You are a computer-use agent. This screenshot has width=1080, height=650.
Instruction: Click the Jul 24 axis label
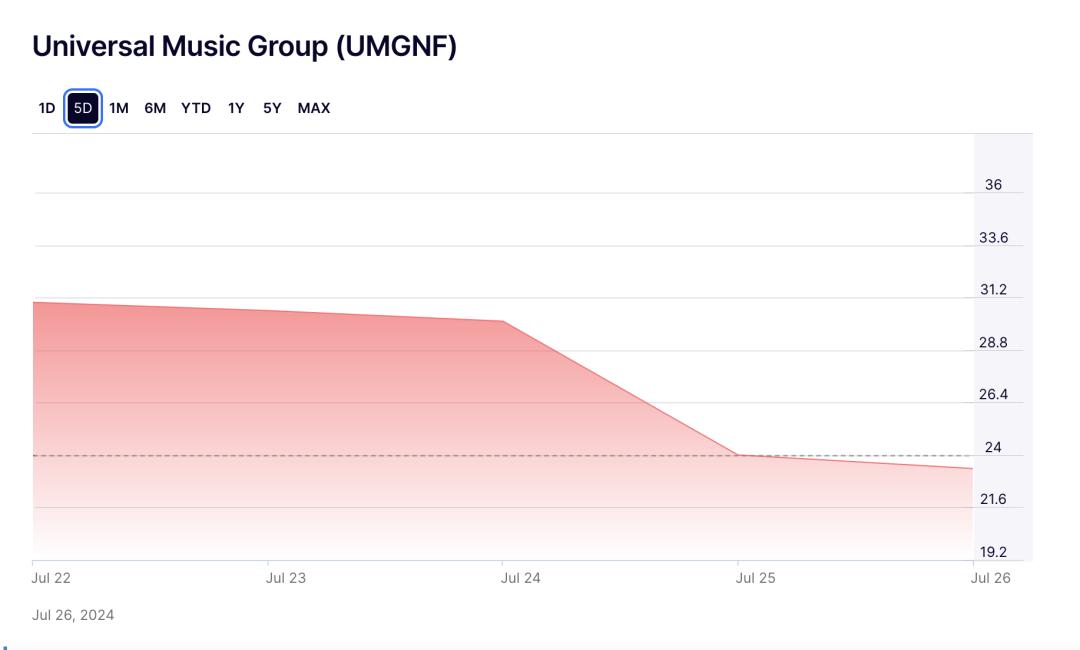click(x=521, y=577)
